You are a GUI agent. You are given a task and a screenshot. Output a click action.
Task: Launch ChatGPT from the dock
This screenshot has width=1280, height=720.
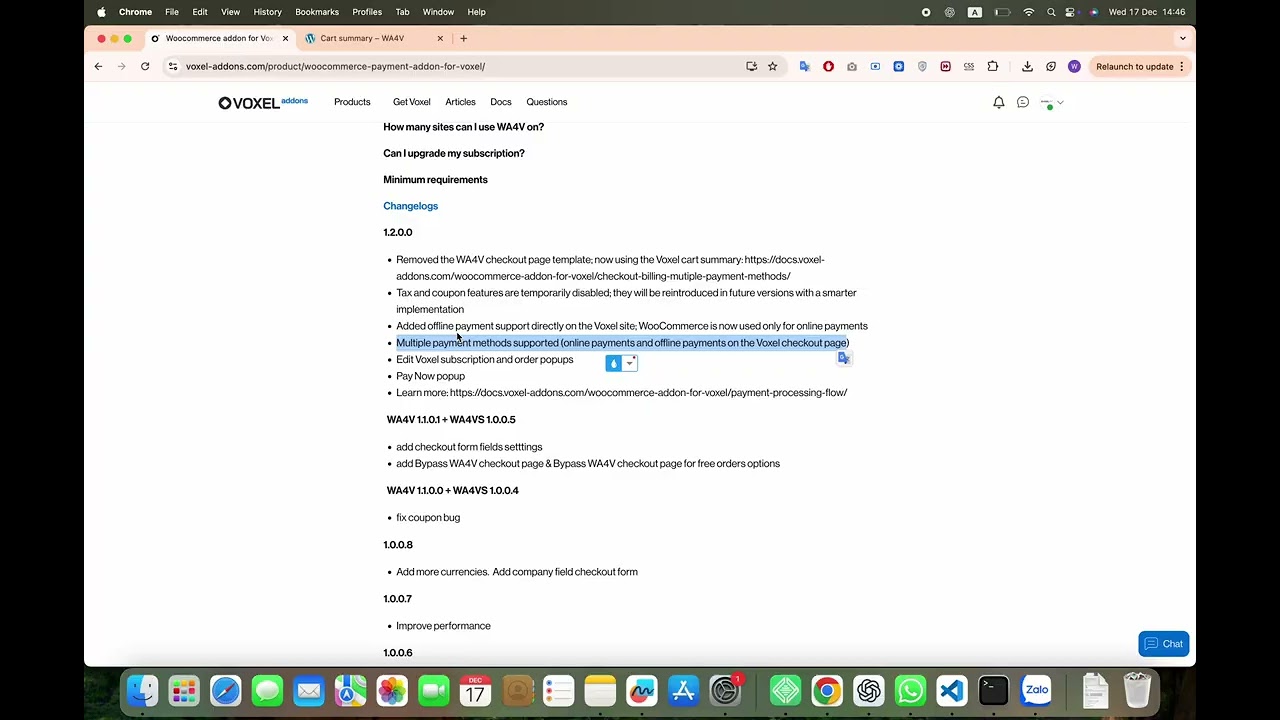tap(868, 690)
